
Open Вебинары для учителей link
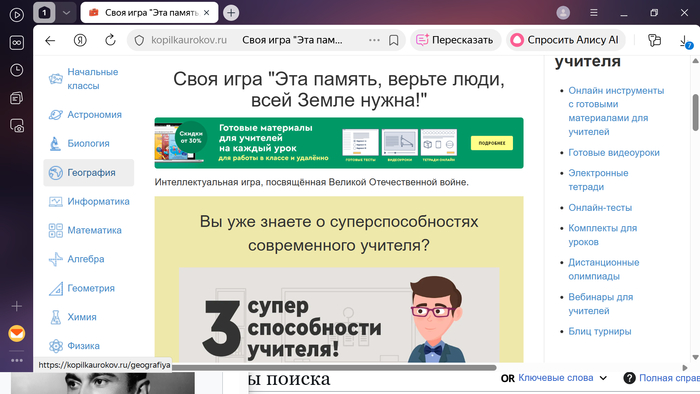tap(600, 303)
